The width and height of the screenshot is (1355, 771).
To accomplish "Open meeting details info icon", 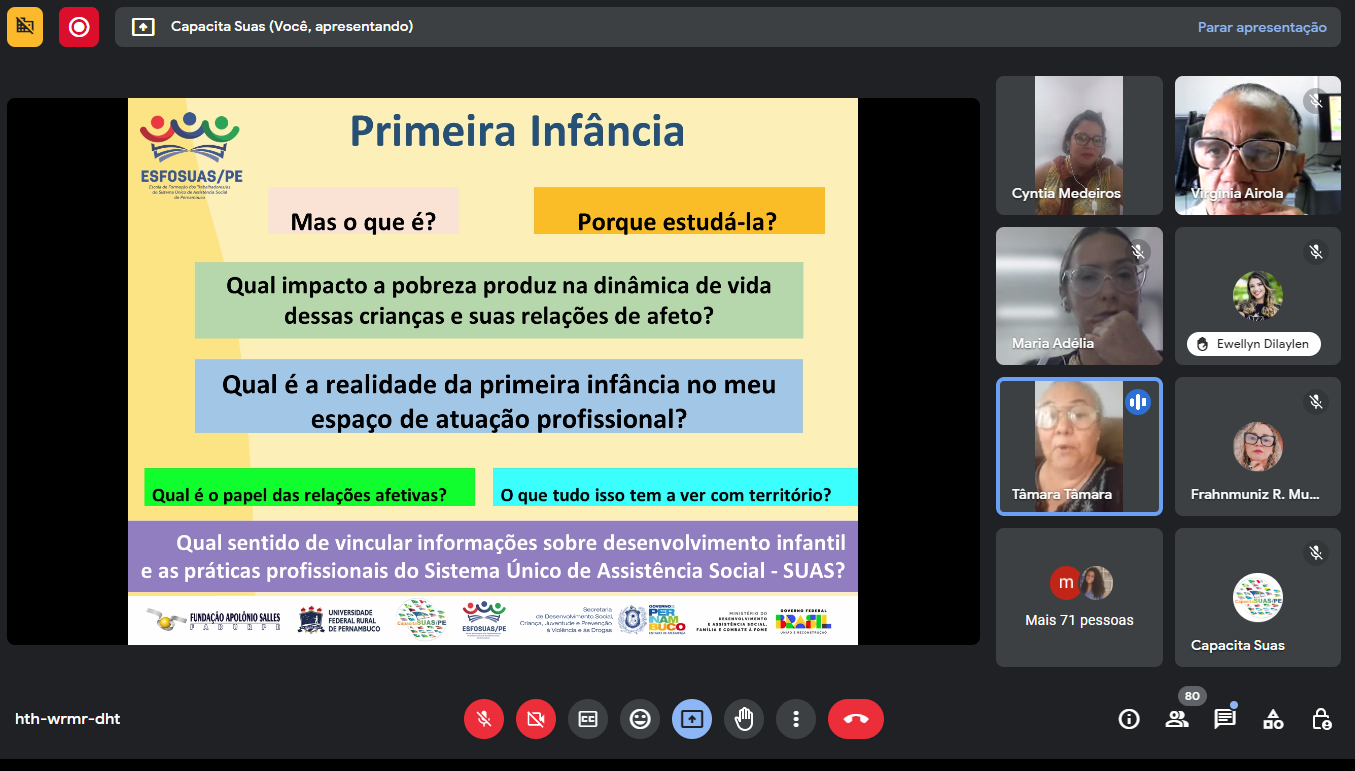I will point(1129,718).
